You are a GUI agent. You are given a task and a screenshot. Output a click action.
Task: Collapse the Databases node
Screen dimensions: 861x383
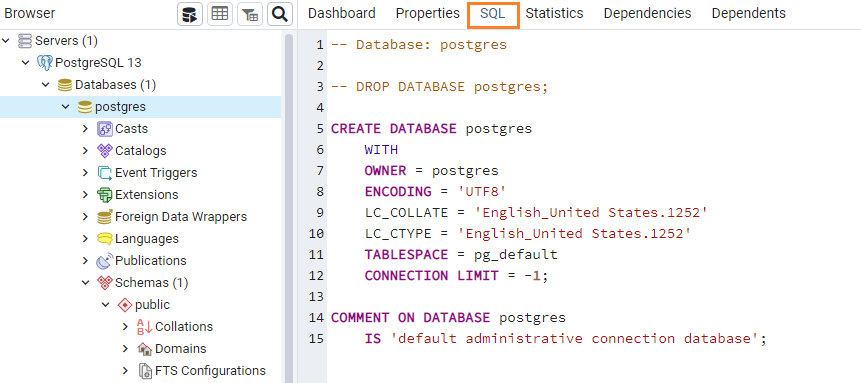46,85
